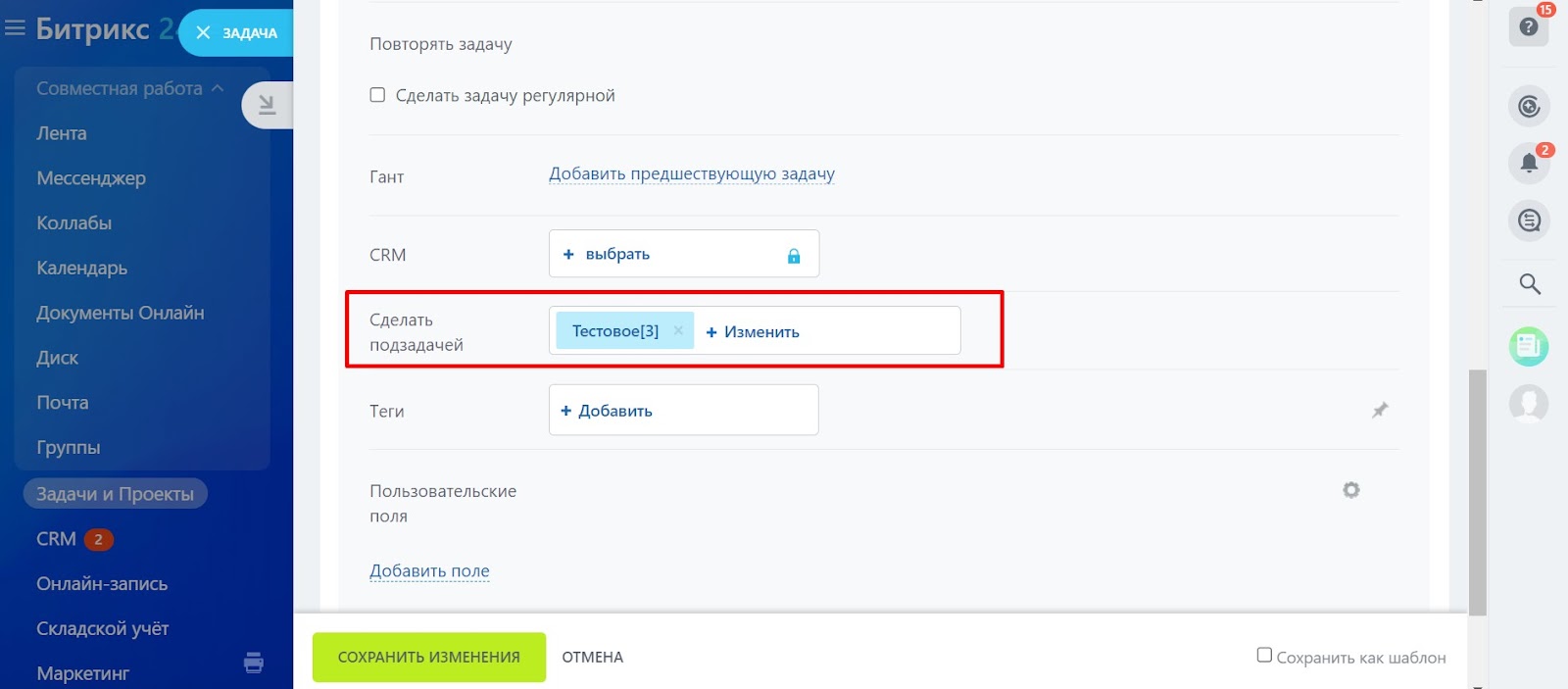This screenshot has height=689, width=1568.
Task: Open the notifications bell icon
Action: tap(1528, 163)
